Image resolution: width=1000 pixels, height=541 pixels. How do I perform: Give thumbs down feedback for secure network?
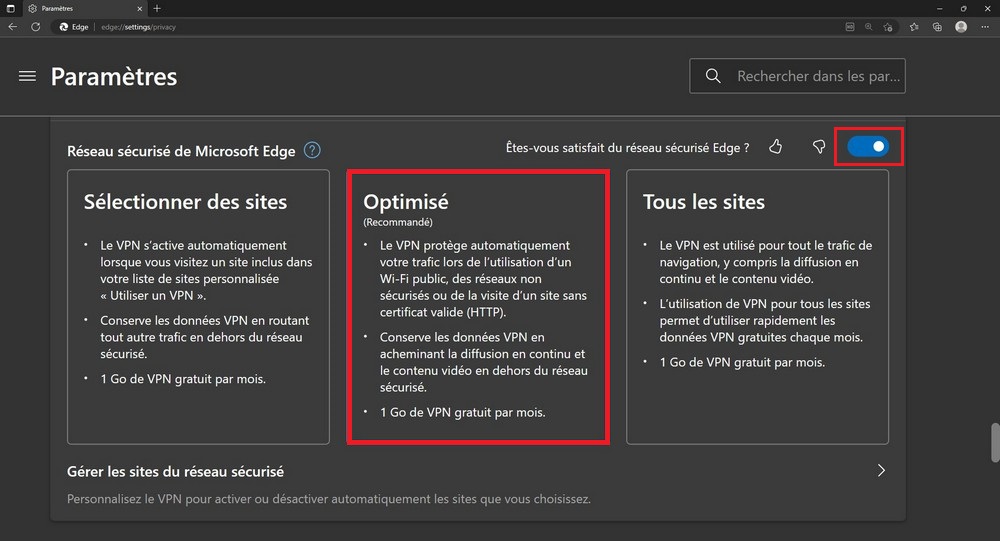pyautogui.click(x=819, y=147)
